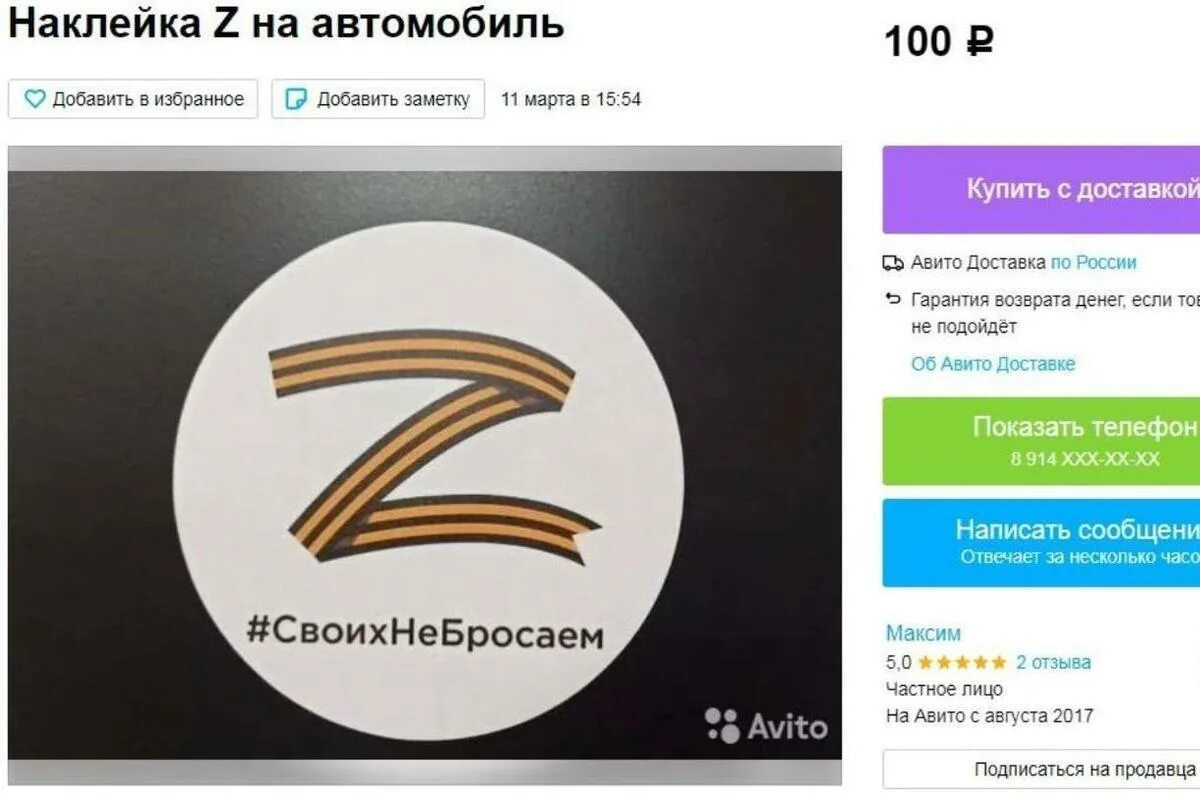Add listing with Добавить в избранное button
This screenshot has width=1200, height=800.
point(133,99)
